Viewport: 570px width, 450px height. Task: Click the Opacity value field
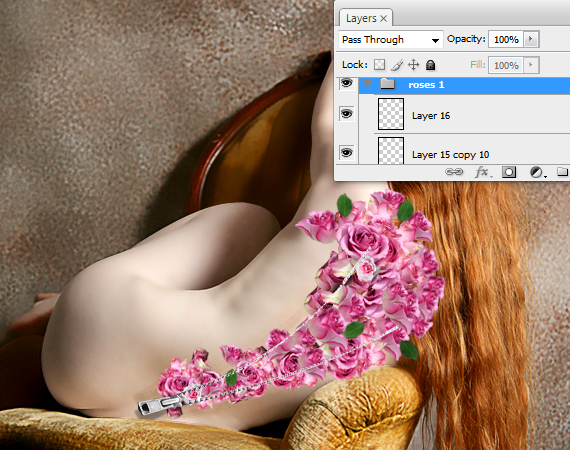click(506, 39)
